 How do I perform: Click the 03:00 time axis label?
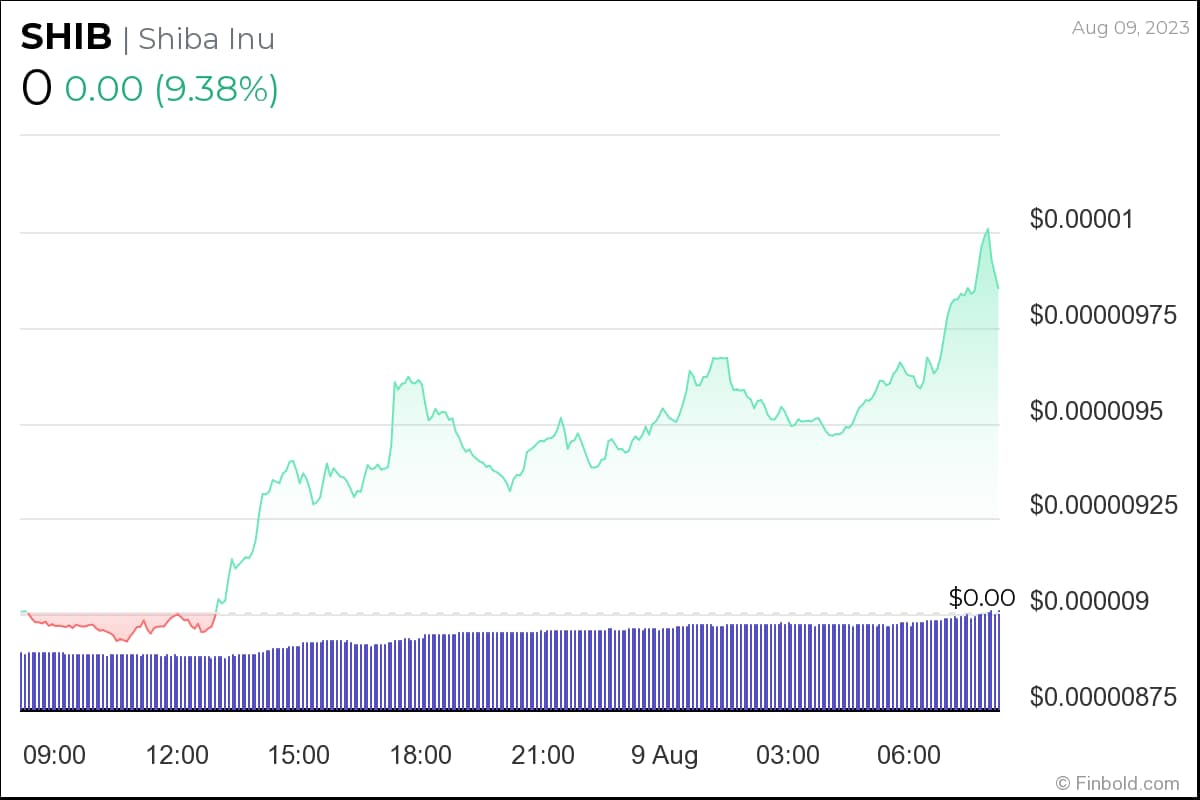pyautogui.click(x=788, y=754)
